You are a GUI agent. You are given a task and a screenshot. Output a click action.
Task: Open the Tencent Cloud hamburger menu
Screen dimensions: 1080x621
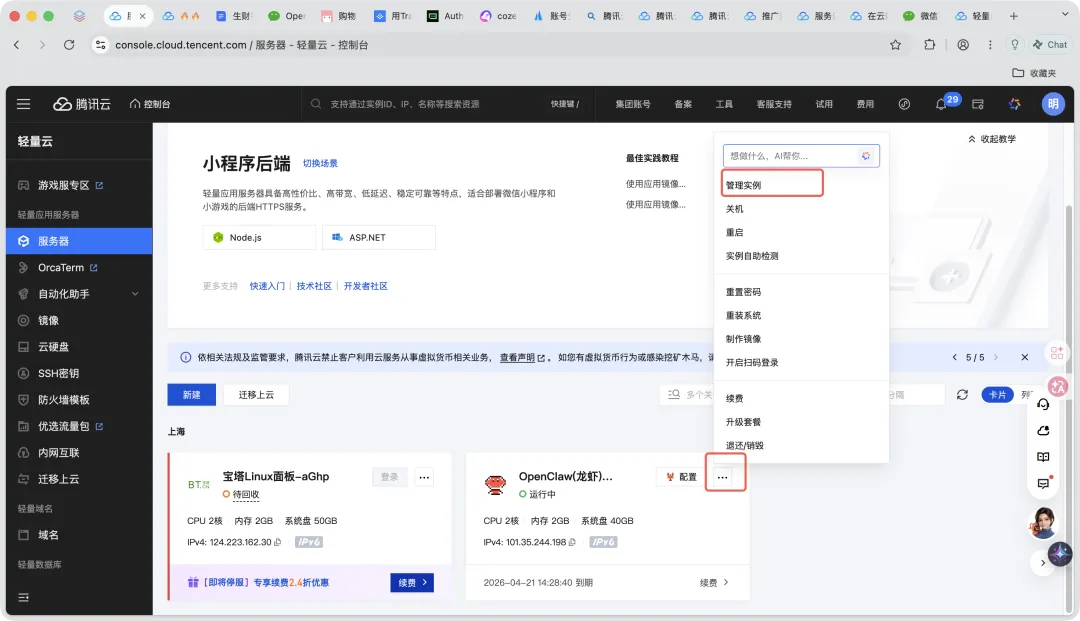pos(23,104)
